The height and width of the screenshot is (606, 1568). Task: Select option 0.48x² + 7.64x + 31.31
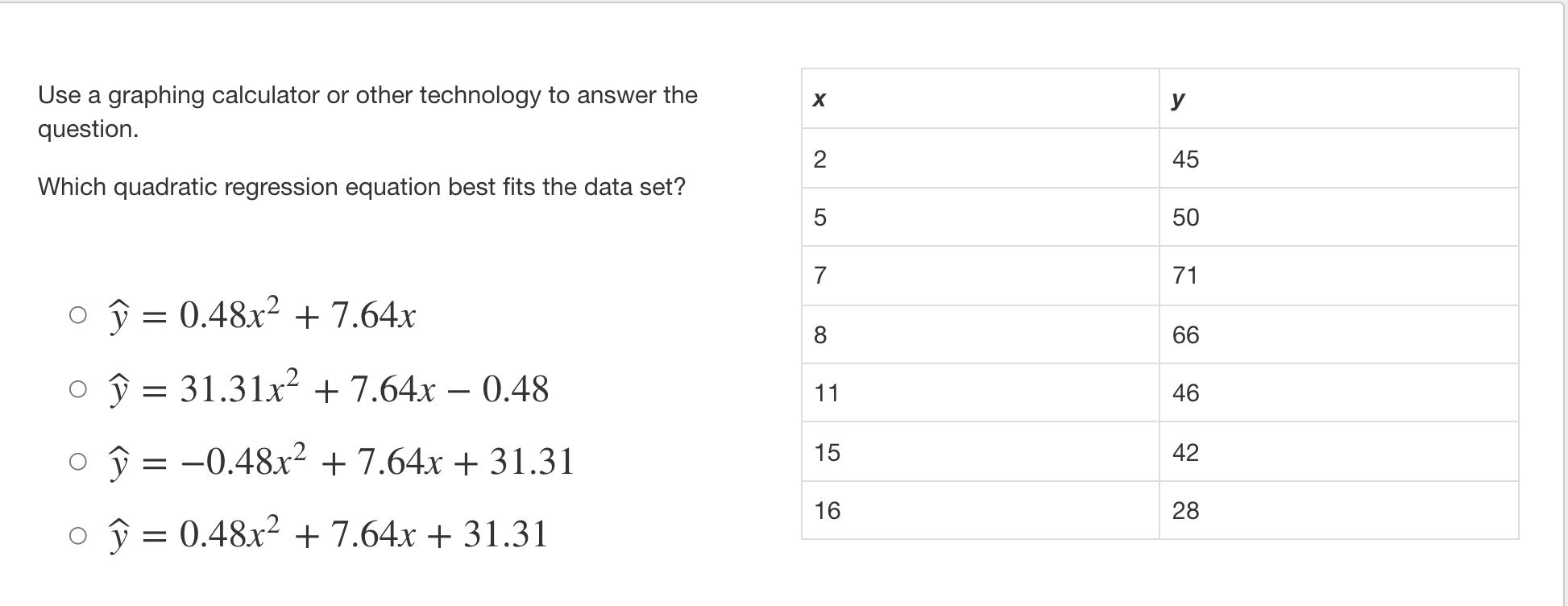pyautogui.click(x=77, y=535)
